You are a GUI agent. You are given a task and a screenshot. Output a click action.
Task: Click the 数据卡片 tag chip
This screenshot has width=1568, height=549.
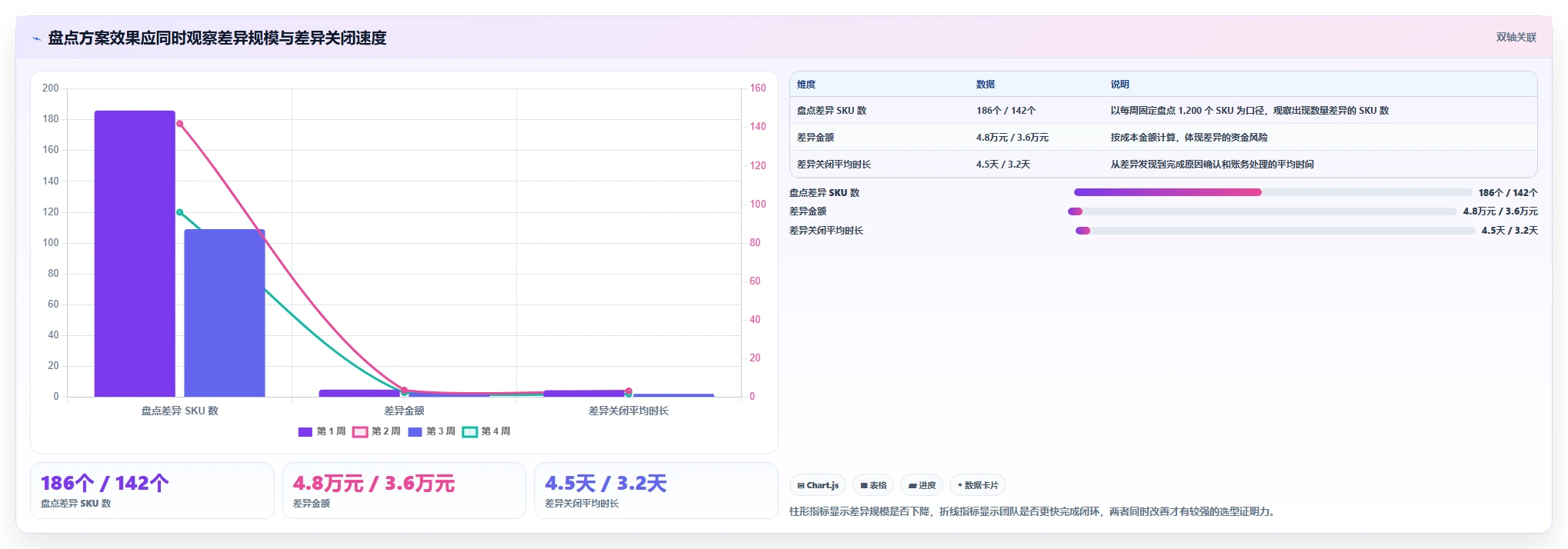(978, 485)
